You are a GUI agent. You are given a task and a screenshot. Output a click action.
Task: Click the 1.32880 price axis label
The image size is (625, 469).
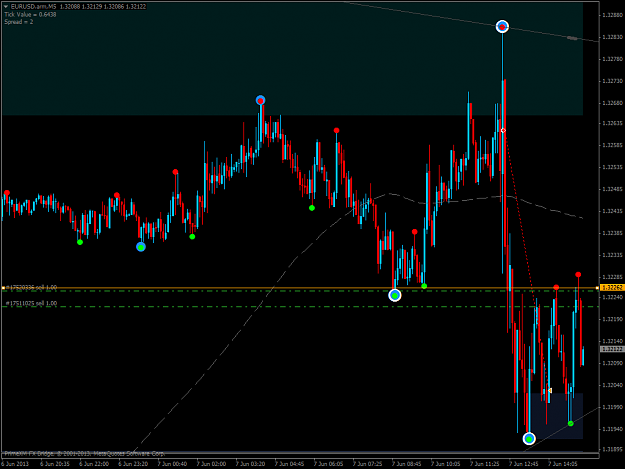pyautogui.click(x=613, y=15)
